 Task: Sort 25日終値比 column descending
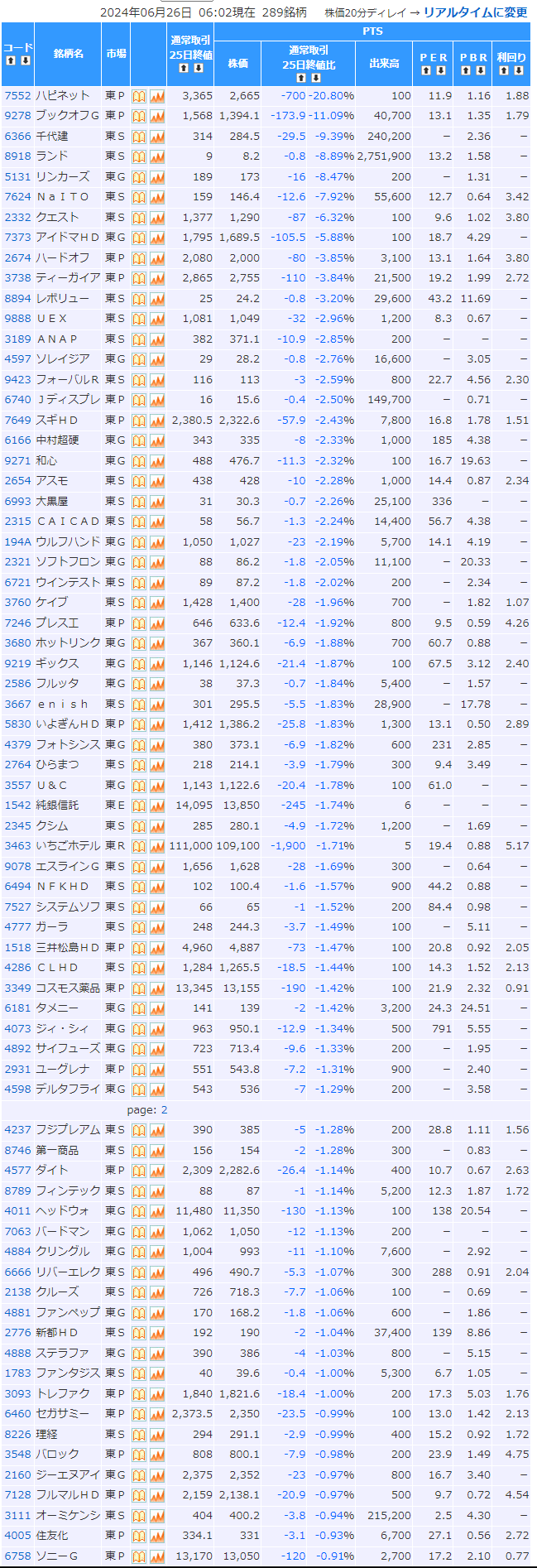pos(315,78)
